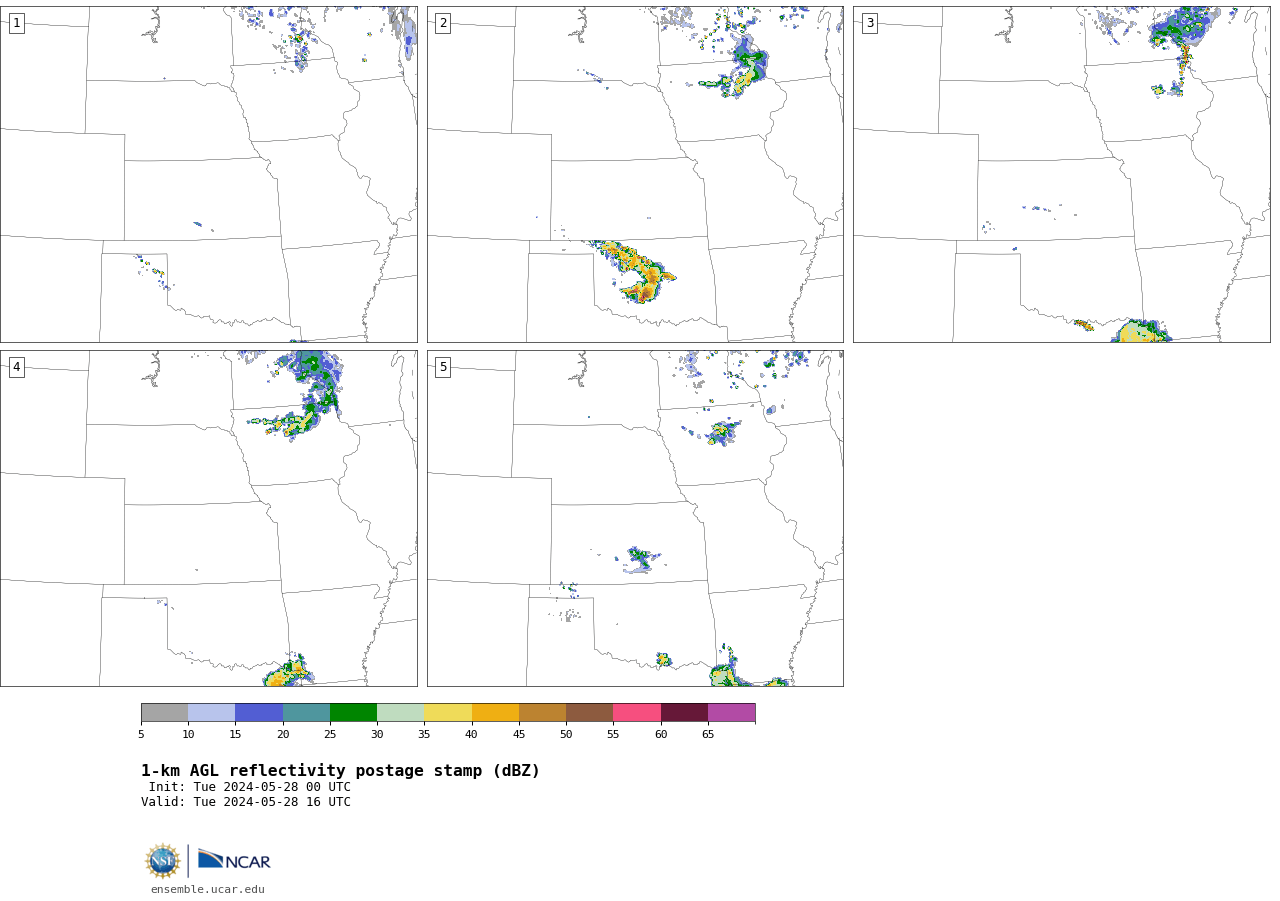Click the 'Valid: Tue 2024-05-28 16 UTC' line
This screenshot has height=901, width=1280.
pyautogui.click(x=246, y=802)
